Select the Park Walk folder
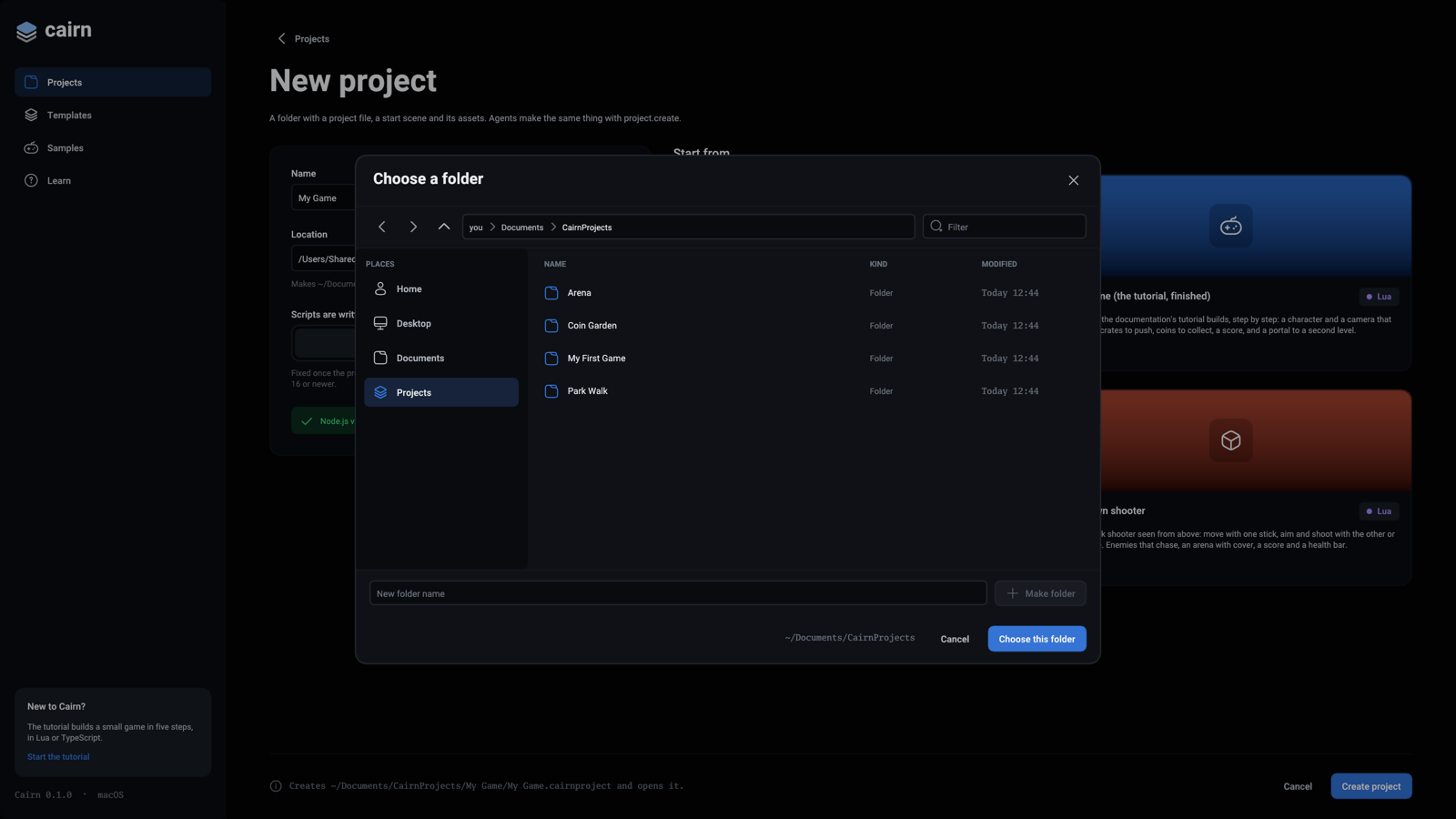 click(814, 391)
